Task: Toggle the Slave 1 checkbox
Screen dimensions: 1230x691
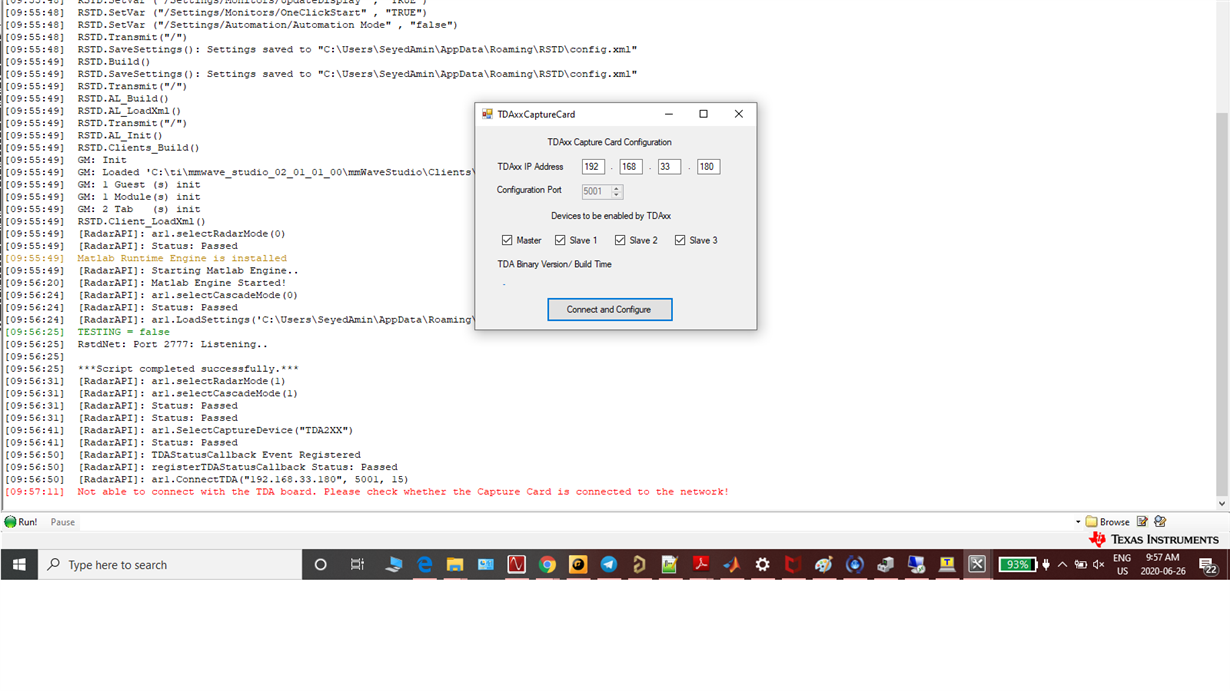Action: [x=560, y=240]
